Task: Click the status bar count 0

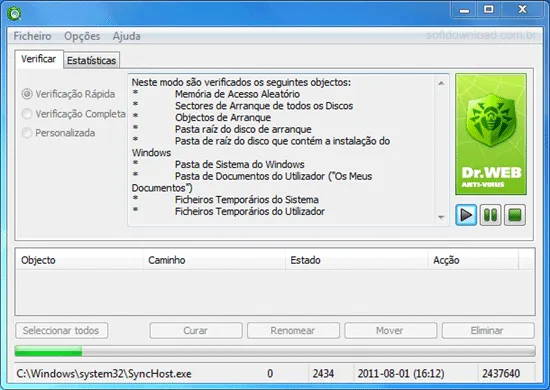Action: coord(270,374)
